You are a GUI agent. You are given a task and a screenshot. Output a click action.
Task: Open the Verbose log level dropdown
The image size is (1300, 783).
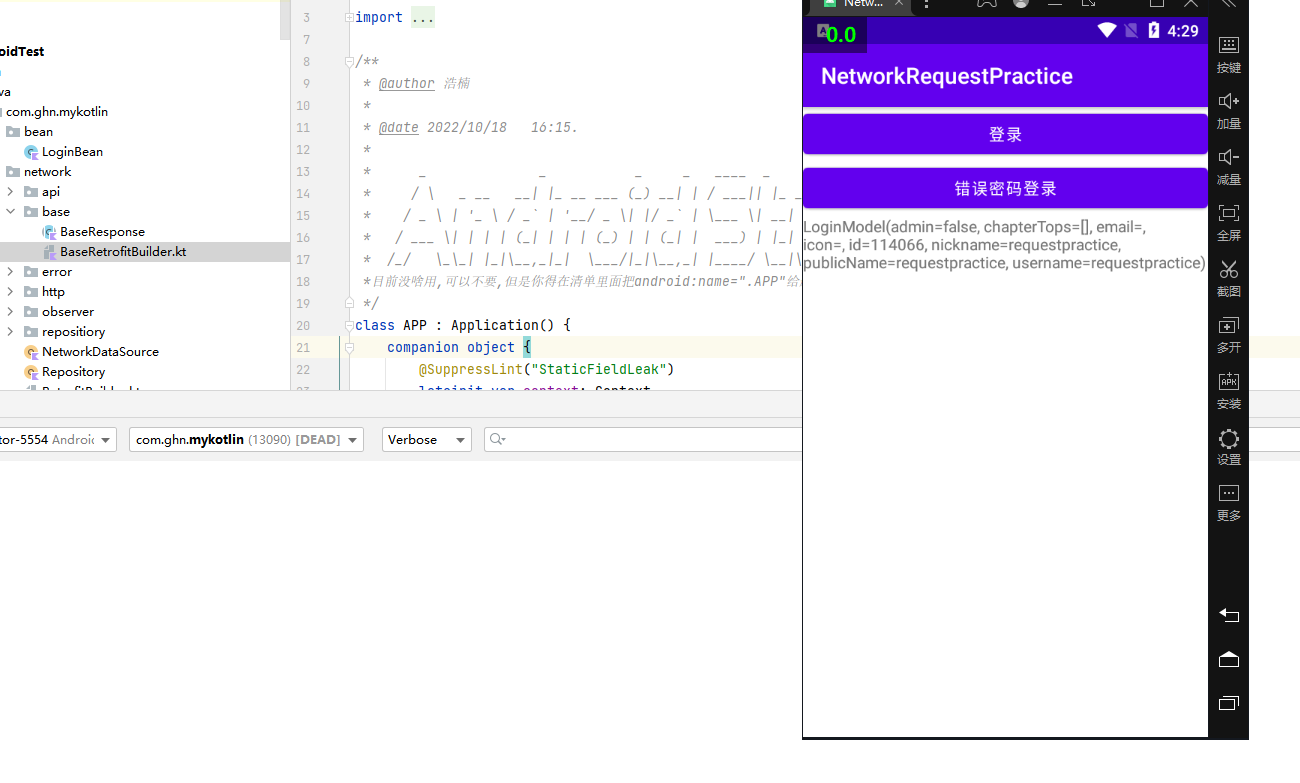427,440
